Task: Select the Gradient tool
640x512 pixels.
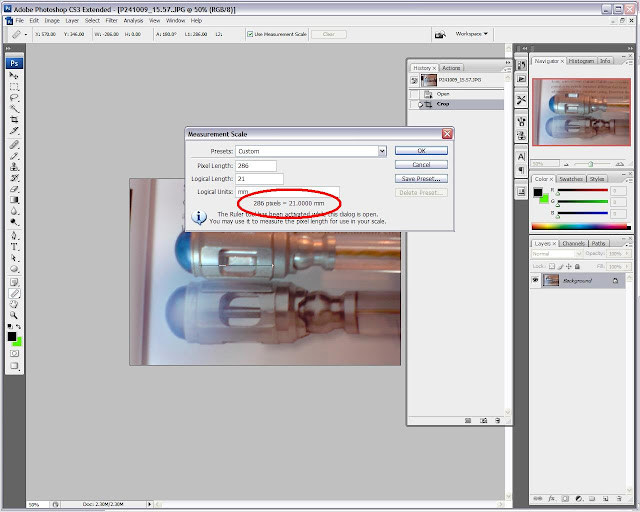Action: 14,200
